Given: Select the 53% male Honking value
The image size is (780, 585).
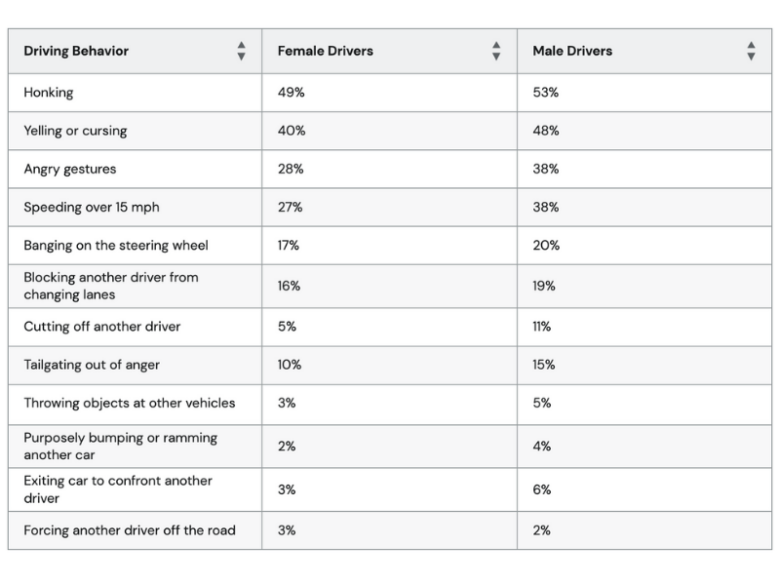Looking at the screenshot, I should coord(546,92).
